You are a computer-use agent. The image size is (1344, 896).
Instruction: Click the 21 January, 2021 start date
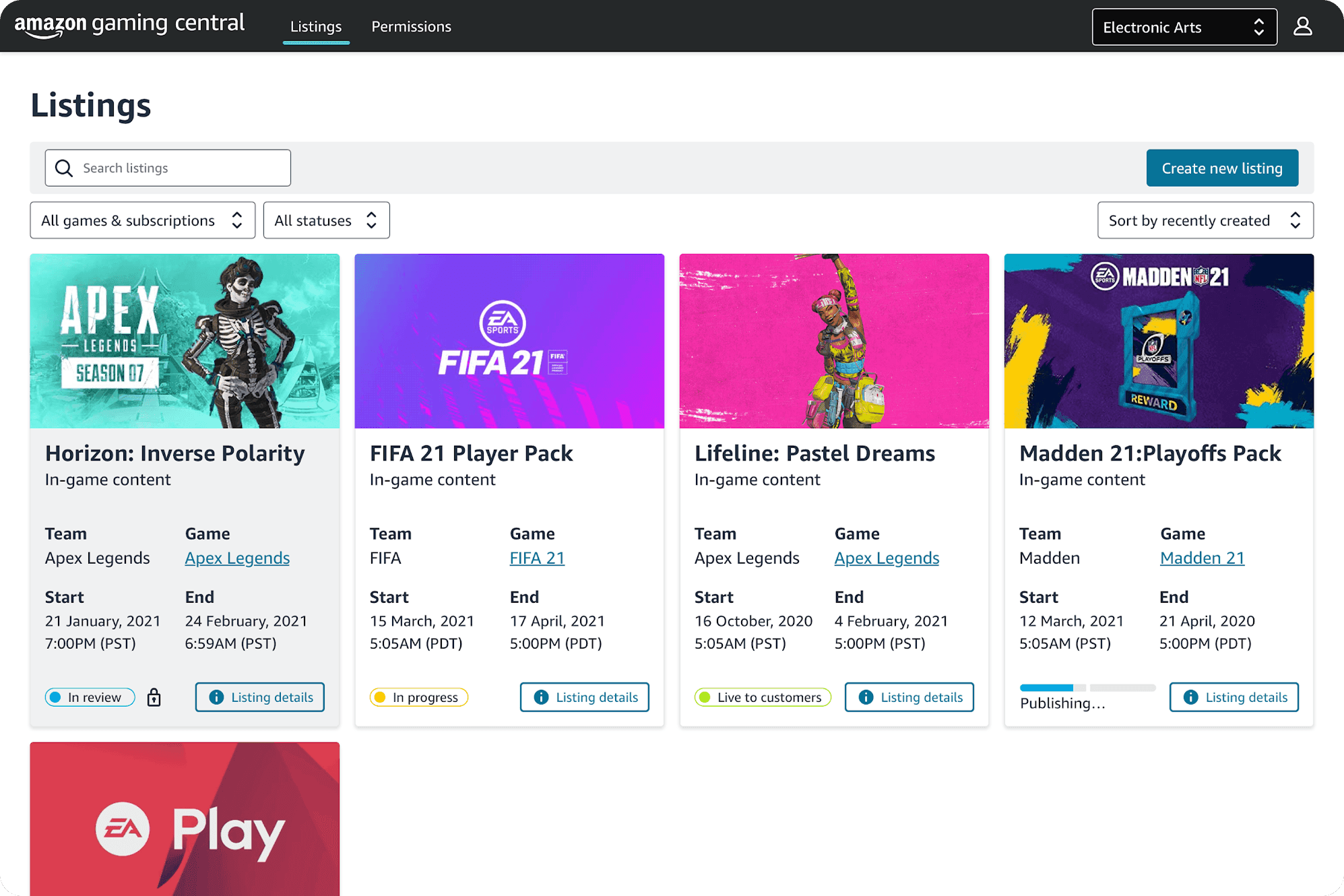coord(102,621)
